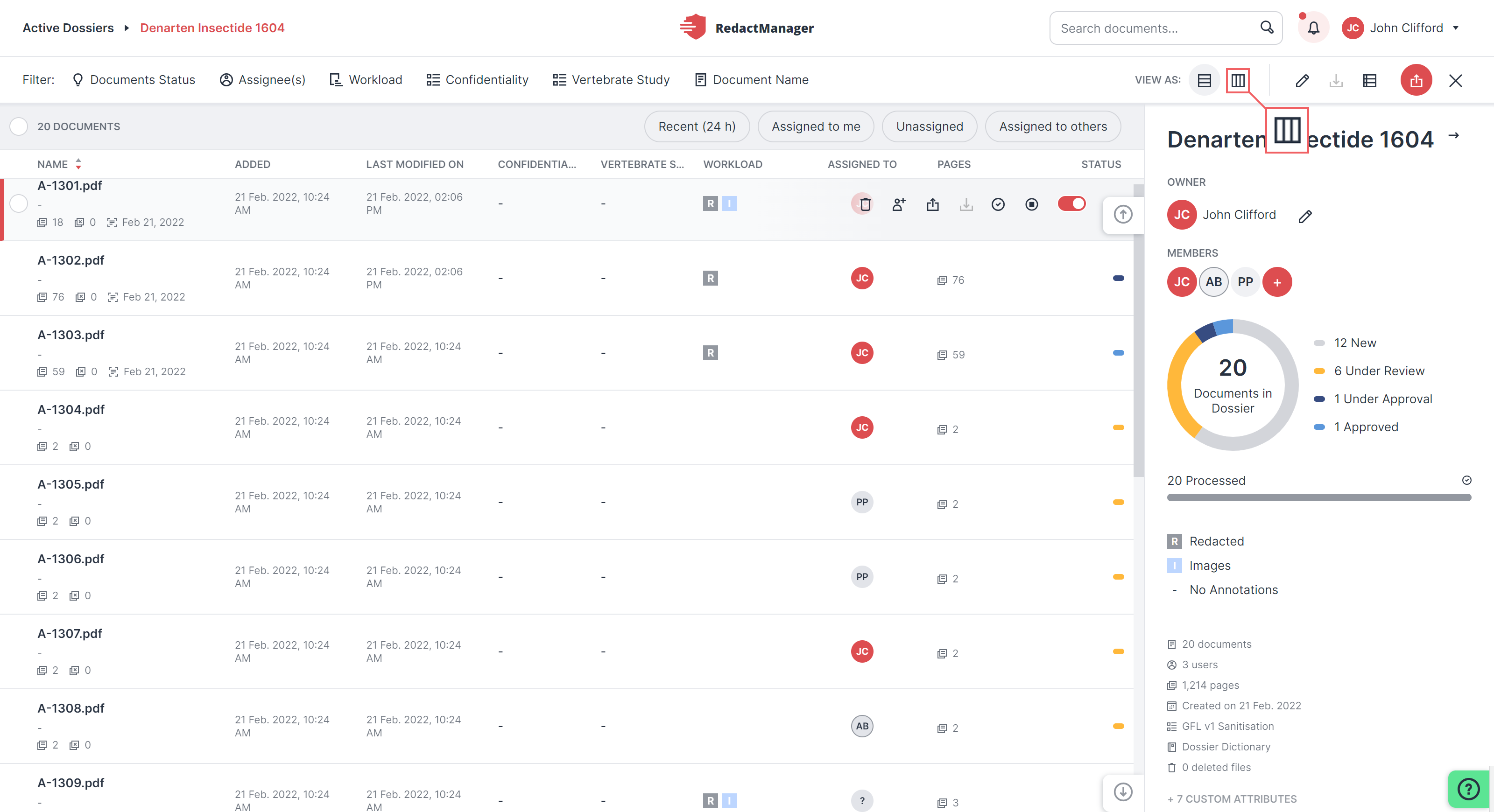Click the document list scrollbar
This screenshot has width=1494, height=812.
[1139, 330]
